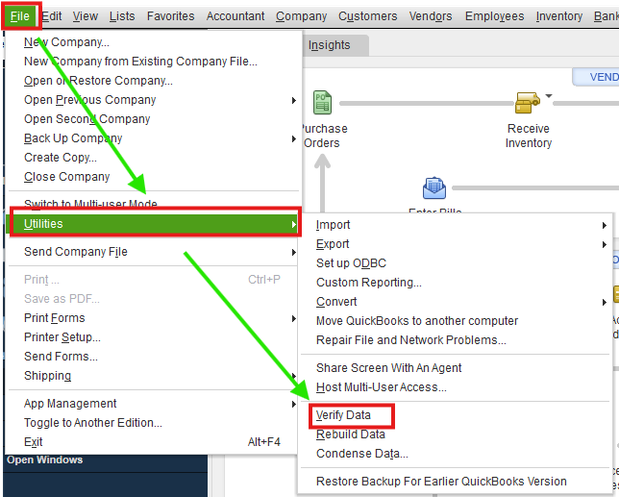
Task: Open the Enter Bills icon
Action: pos(434,188)
